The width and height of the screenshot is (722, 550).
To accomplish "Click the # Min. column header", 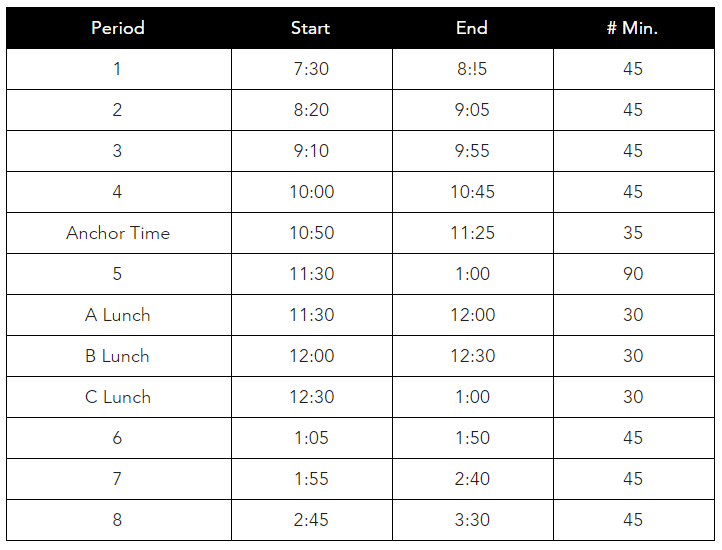I will (632, 28).
